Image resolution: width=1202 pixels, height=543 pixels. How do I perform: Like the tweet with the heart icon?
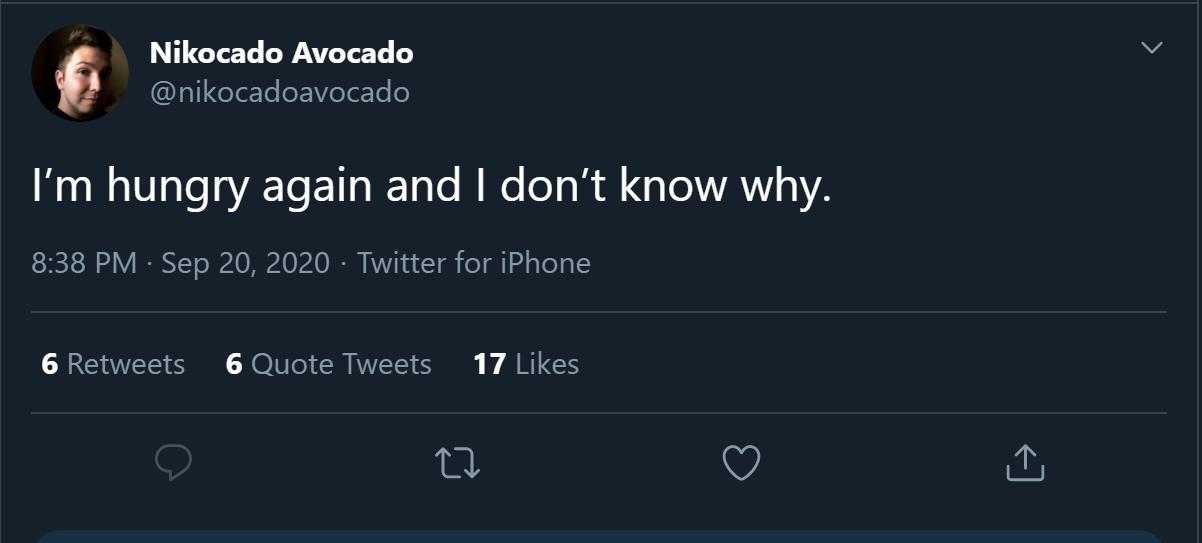741,462
